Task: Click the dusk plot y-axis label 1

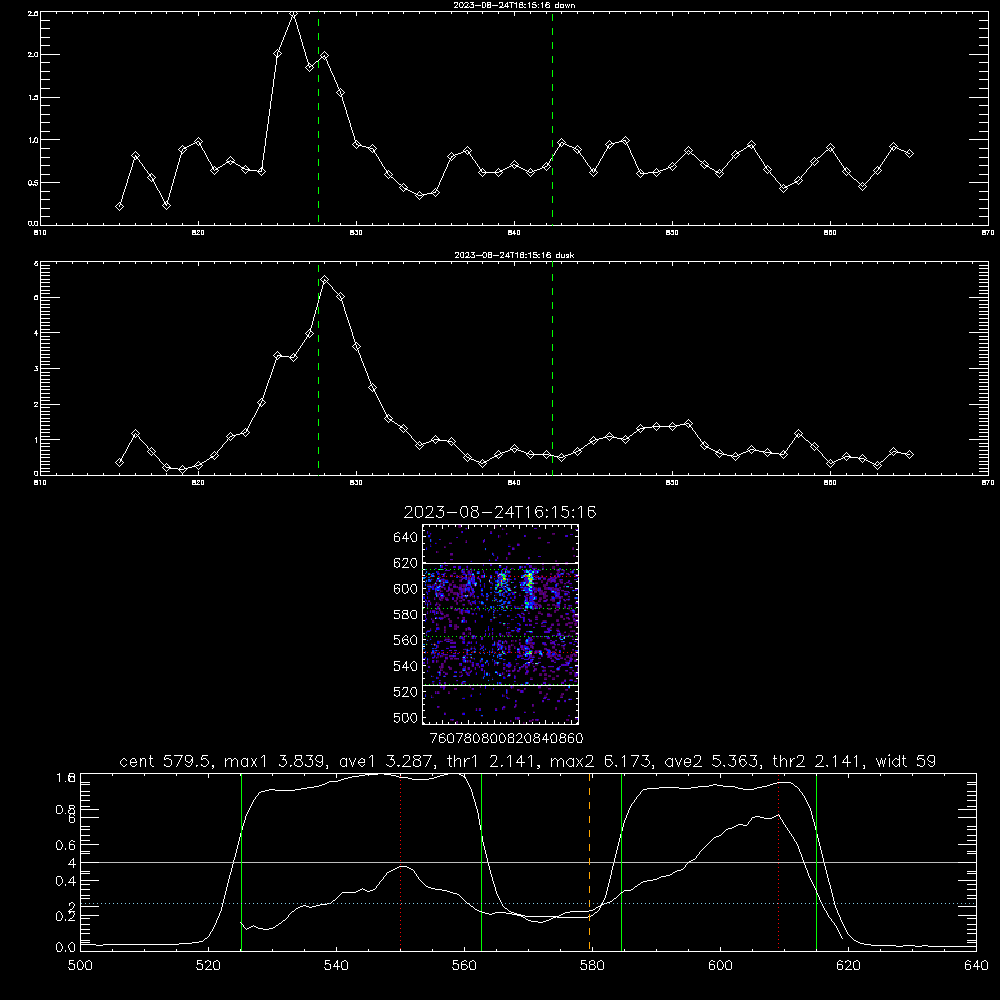Action: [x=36, y=439]
